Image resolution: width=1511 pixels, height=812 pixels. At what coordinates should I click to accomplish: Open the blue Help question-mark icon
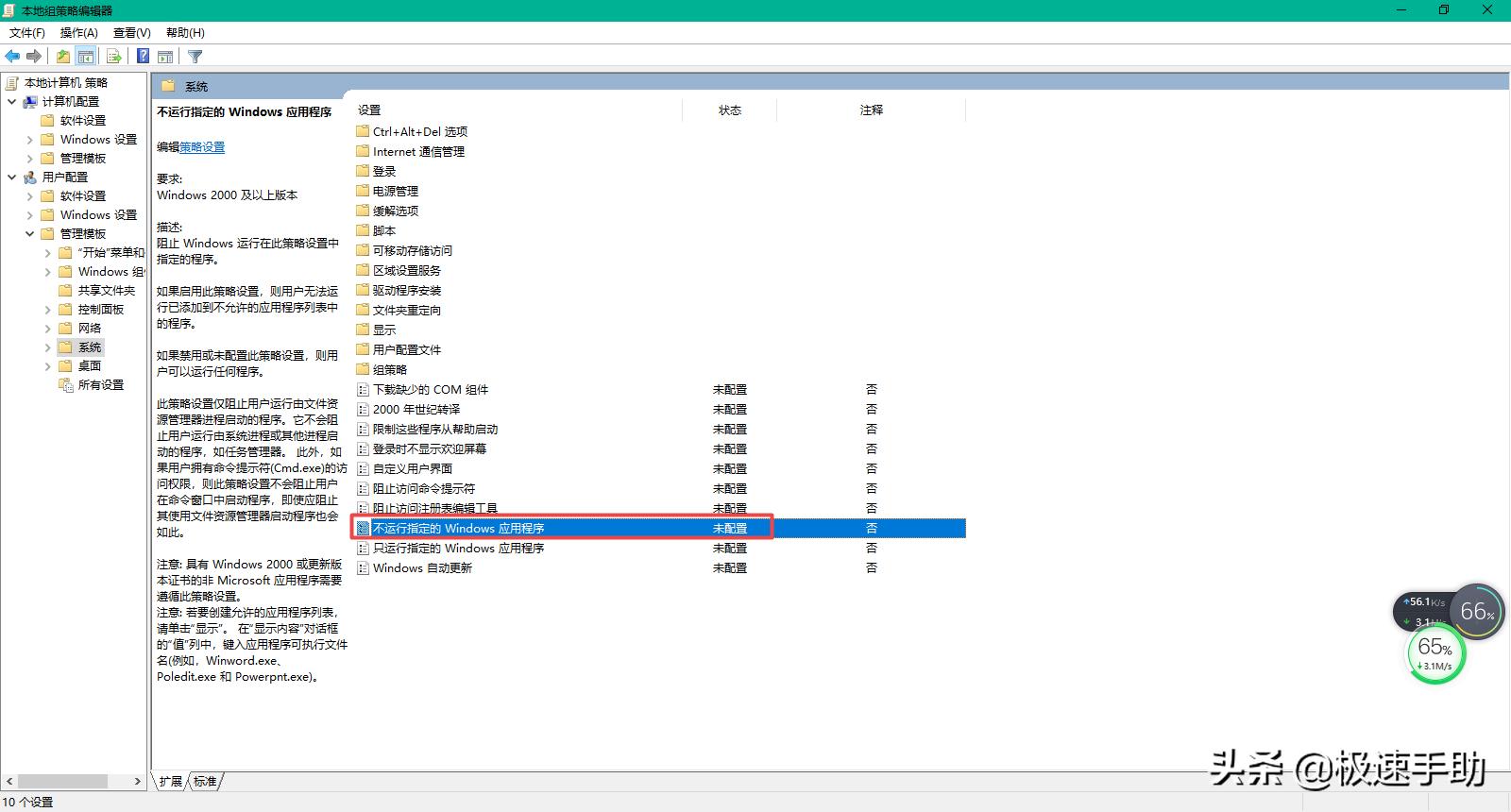(143, 57)
